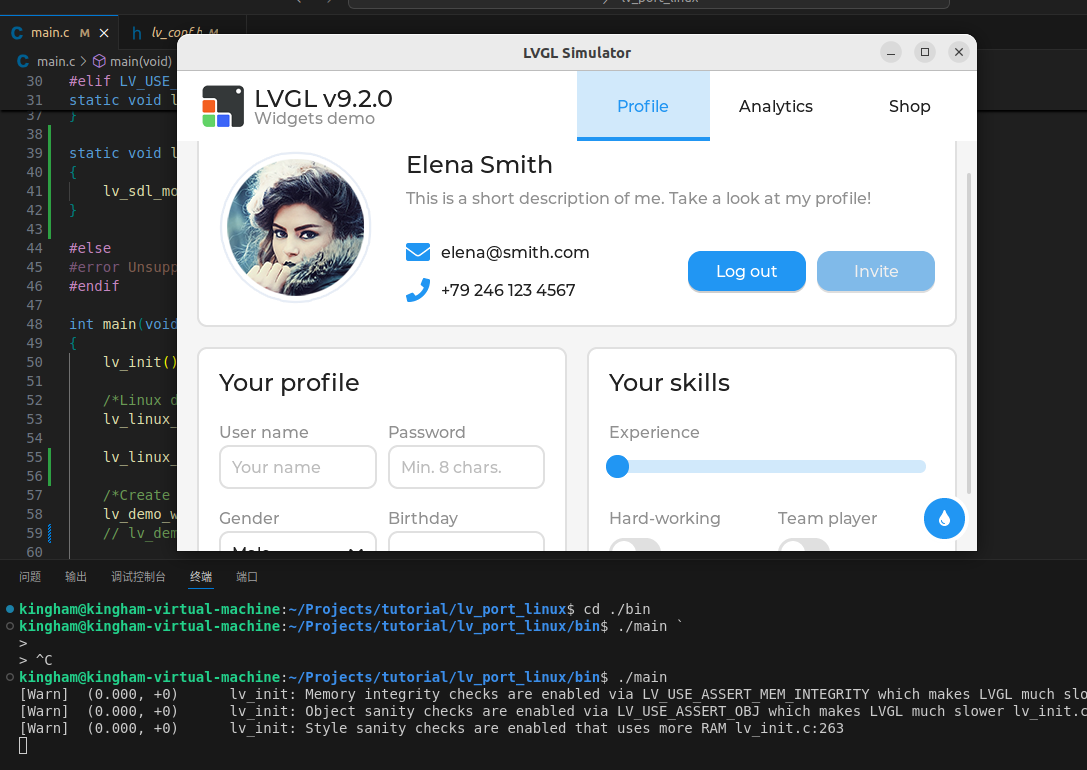1087x770 pixels.
Task: Click the floating water drop button
Action: (944, 518)
